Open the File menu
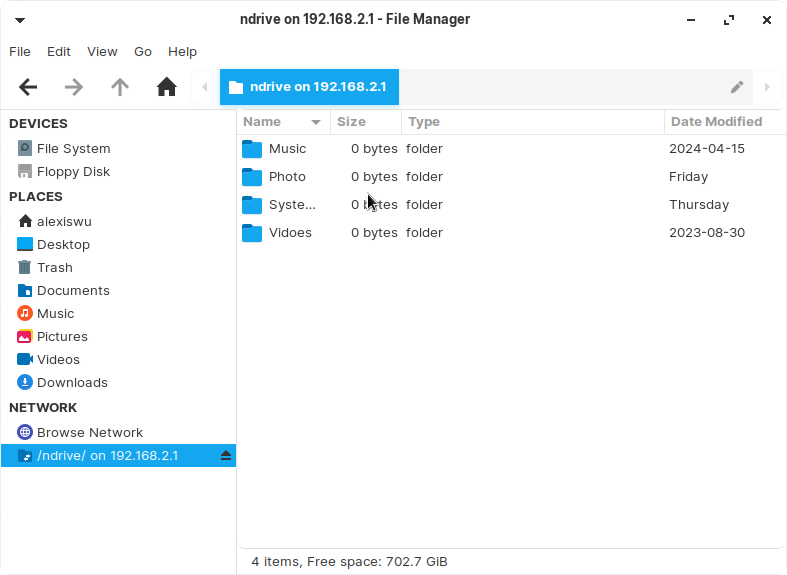Screen dimensions: 787x575 click(20, 52)
